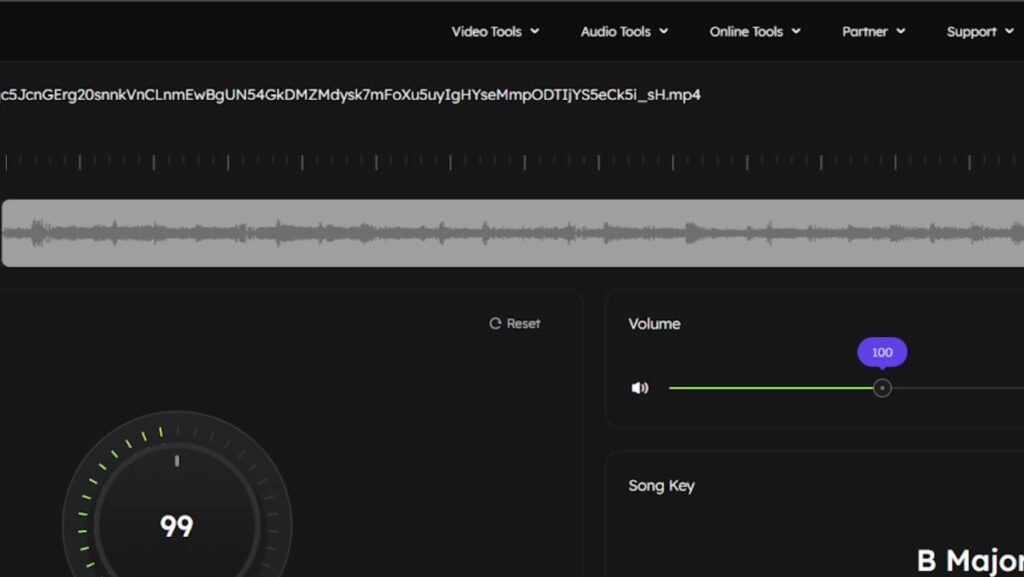Expand the Support chevron arrow
The image size is (1024, 577).
[1009, 32]
